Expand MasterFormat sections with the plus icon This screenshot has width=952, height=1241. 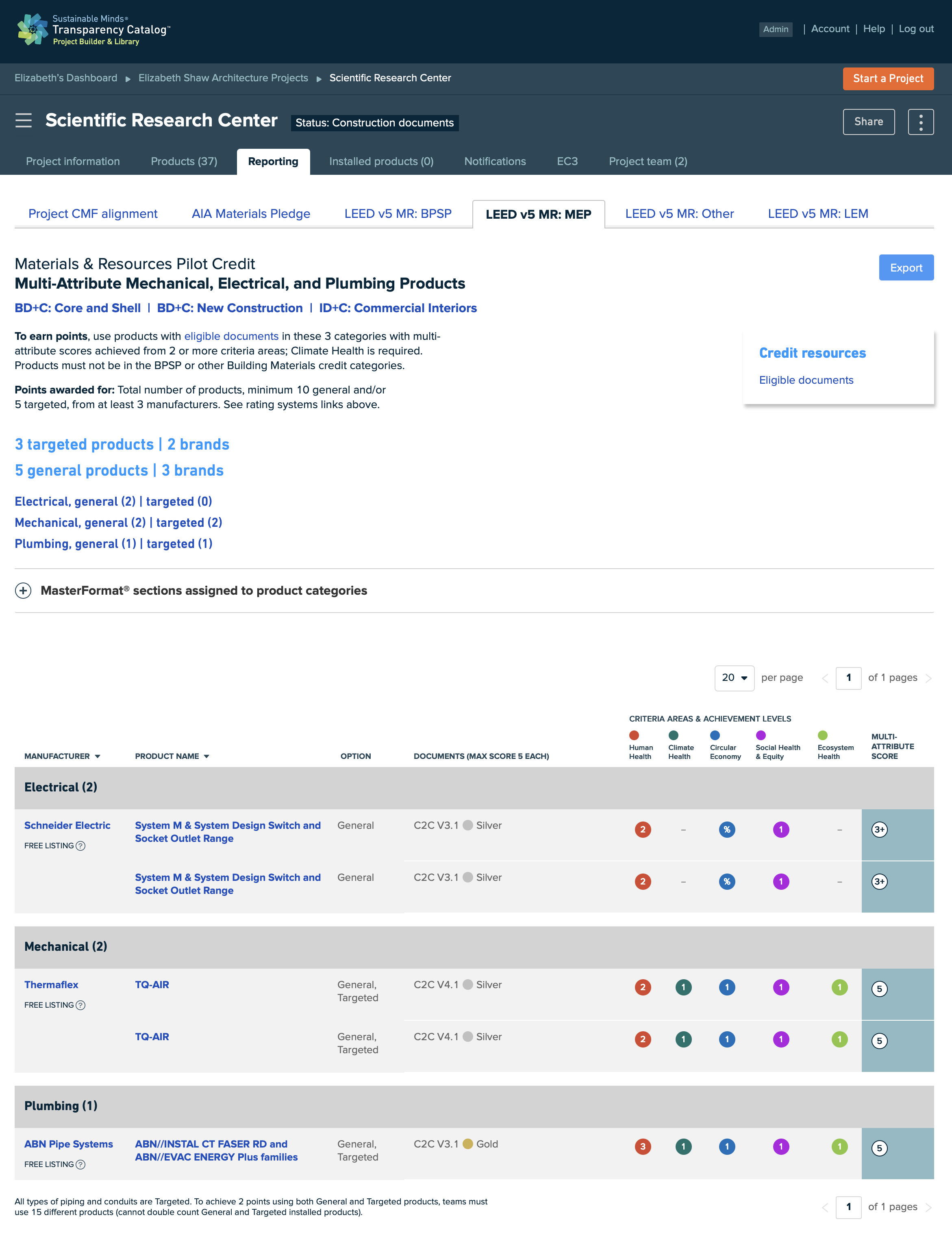[x=23, y=591]
